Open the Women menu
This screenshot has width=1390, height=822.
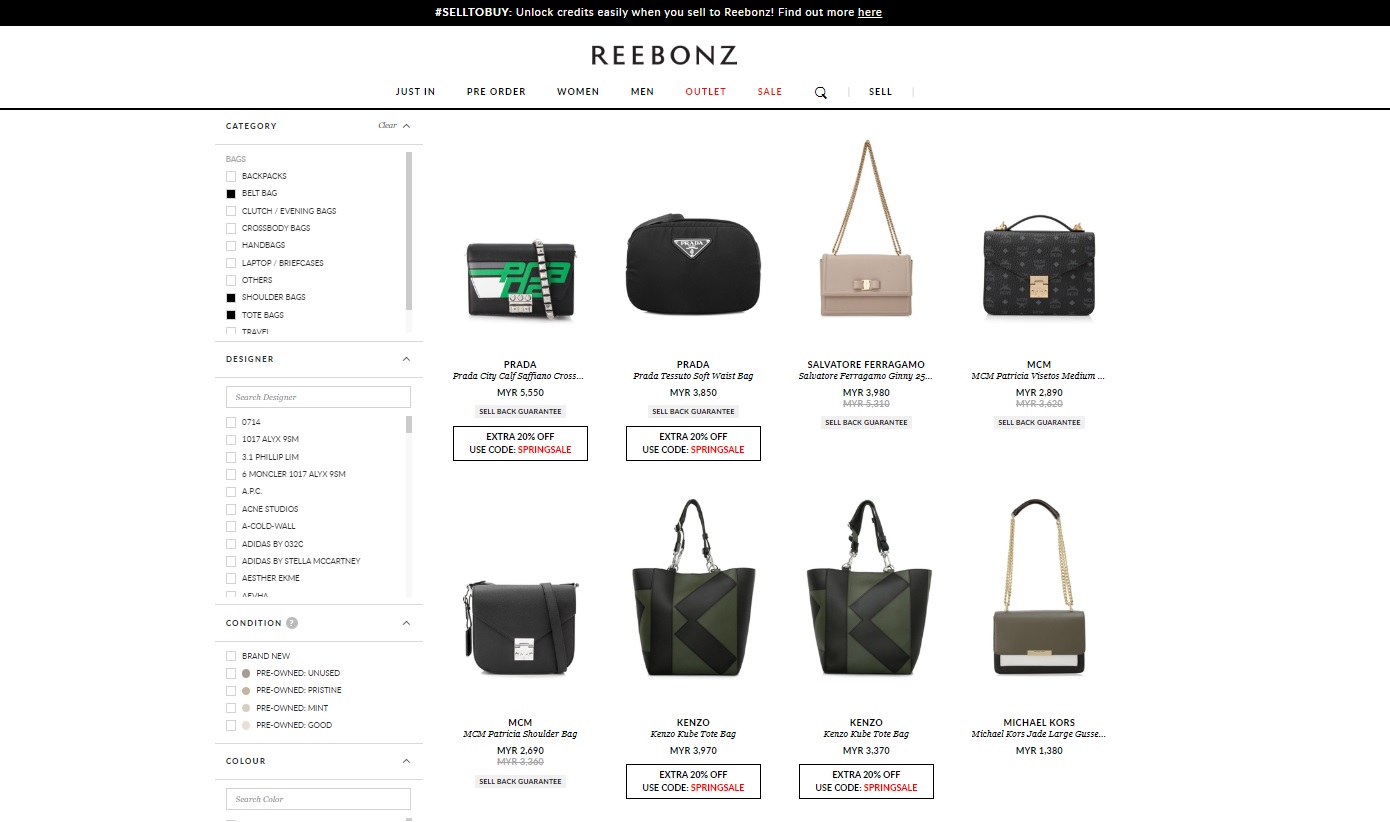click(x=578, y=92)
